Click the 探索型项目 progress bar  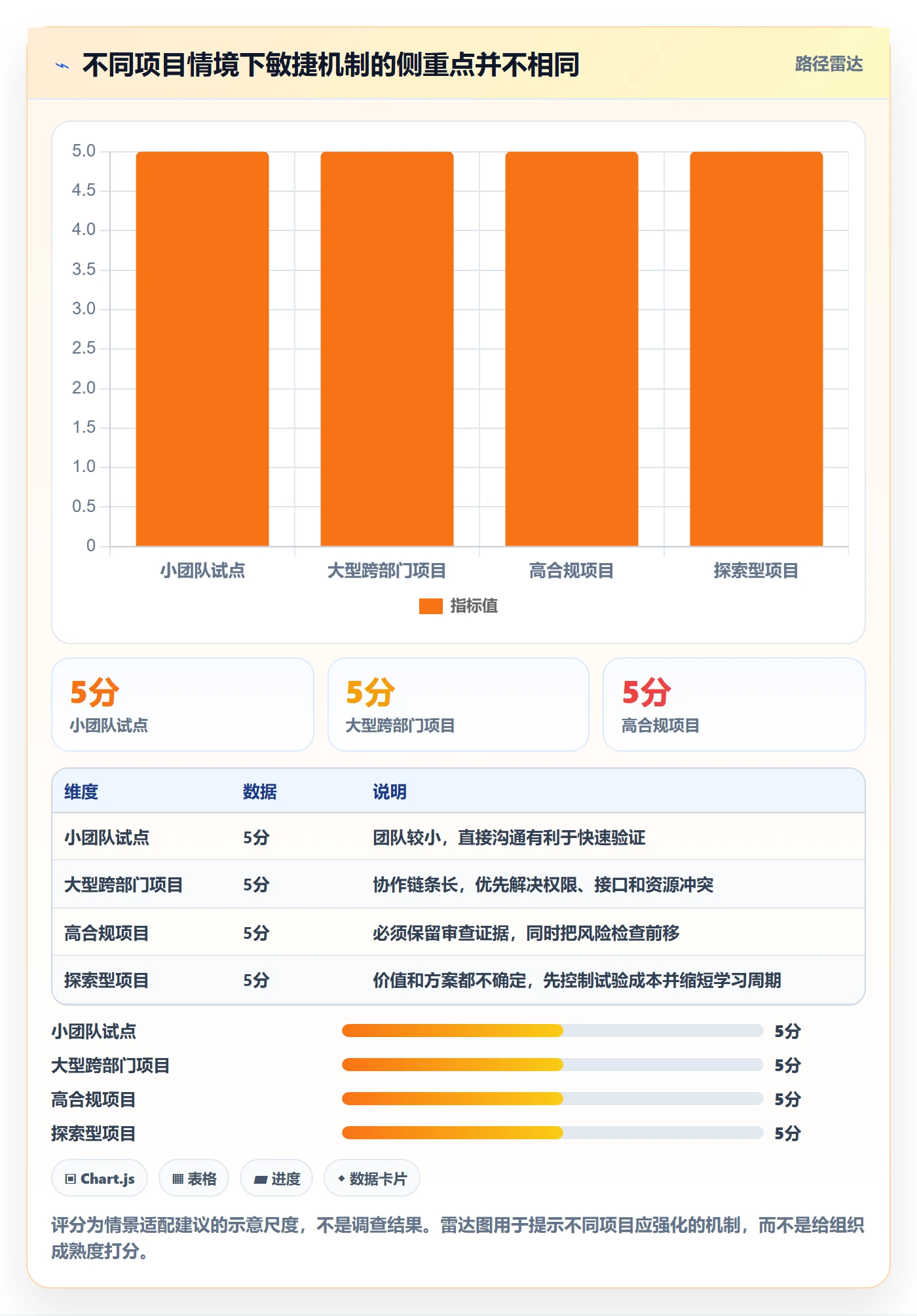[x=552, y=1133]
